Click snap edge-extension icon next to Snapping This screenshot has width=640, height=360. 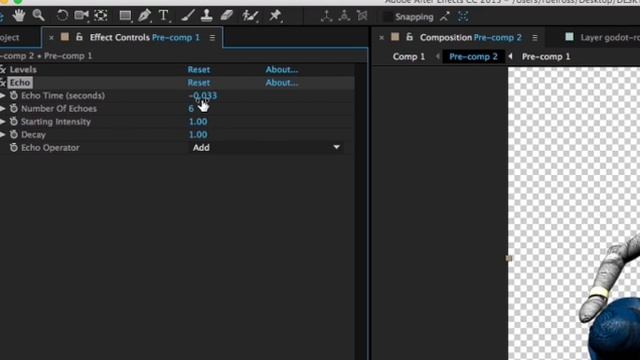445,17
